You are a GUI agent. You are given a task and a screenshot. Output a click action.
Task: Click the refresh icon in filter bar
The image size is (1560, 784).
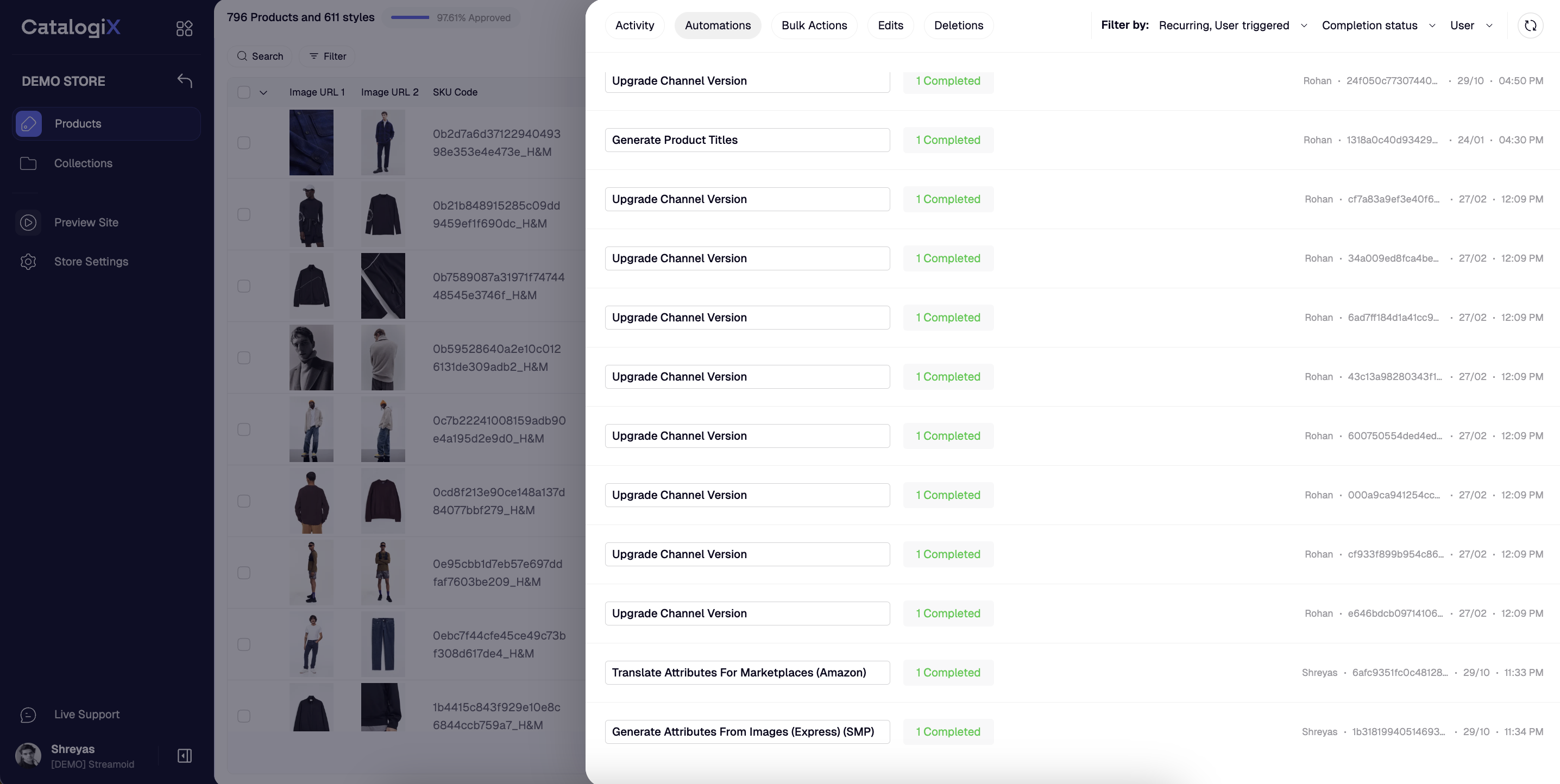tap(1530, 26)
